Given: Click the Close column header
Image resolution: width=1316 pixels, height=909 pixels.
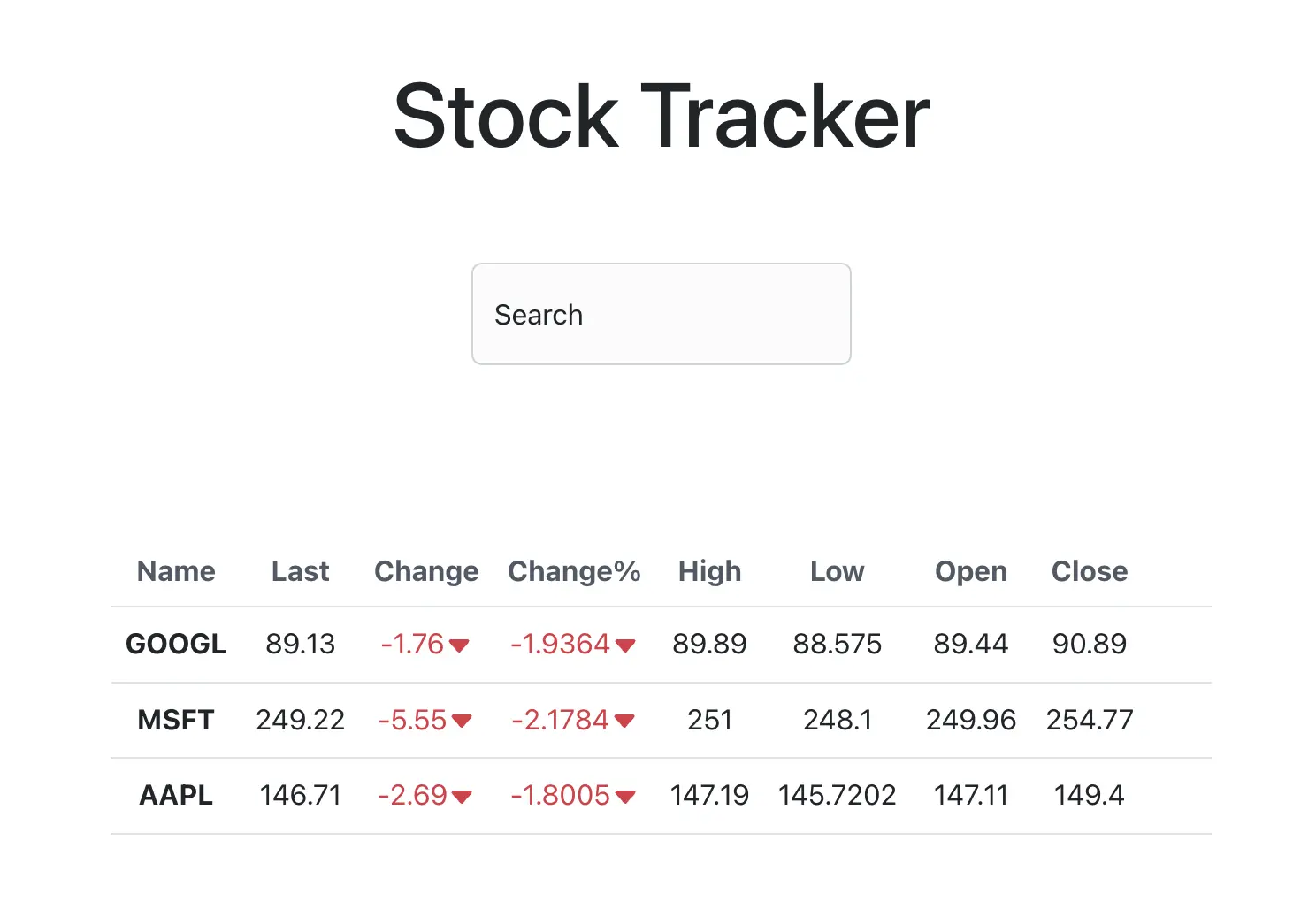Looking at the screenshot, I should (x=1090, y=571).
